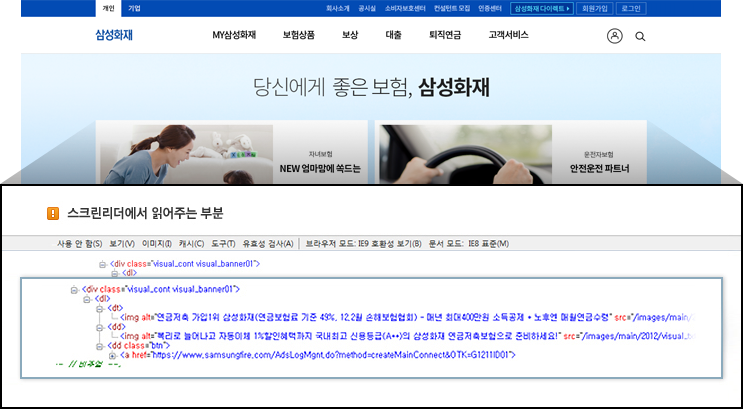
Task: Open the 대출 menu
Action: point(393,35)
